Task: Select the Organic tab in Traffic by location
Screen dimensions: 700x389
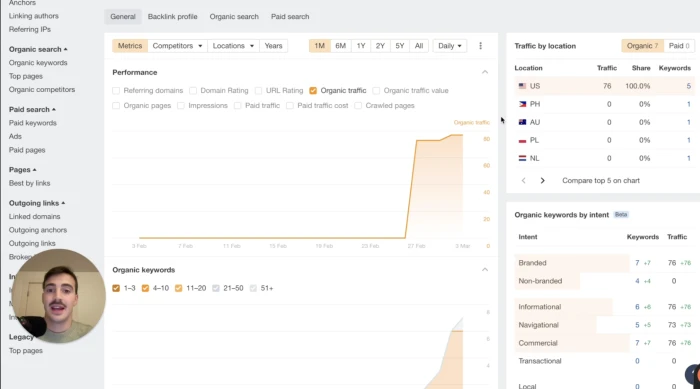Action: tap(642, 46)
